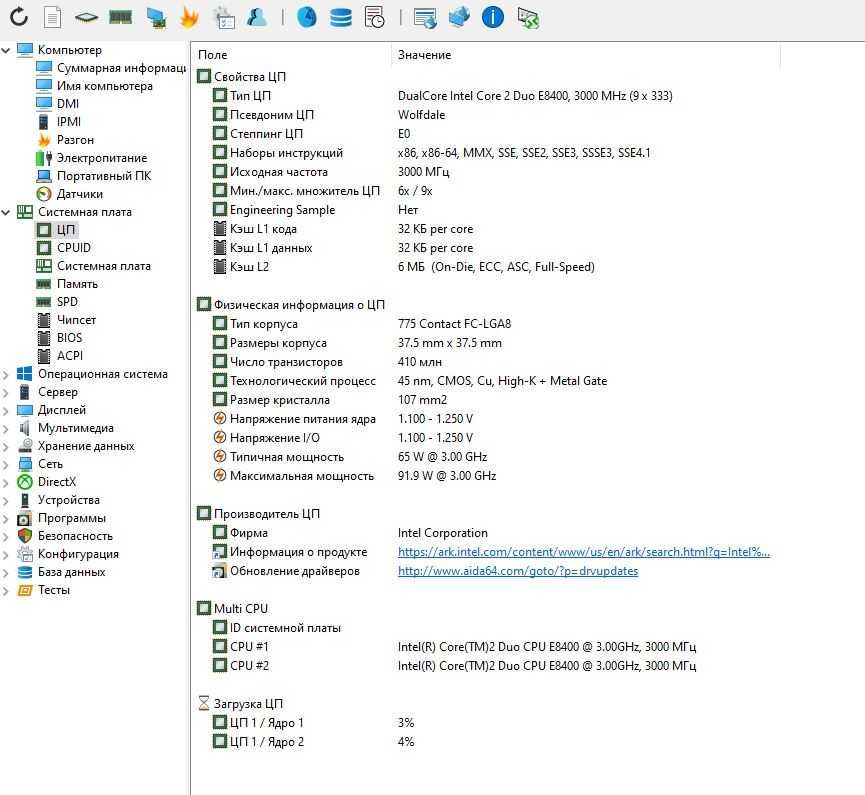Expand Операционная система node chevron
The width and height of the screenshot is (865, 795).
[6, 375]
